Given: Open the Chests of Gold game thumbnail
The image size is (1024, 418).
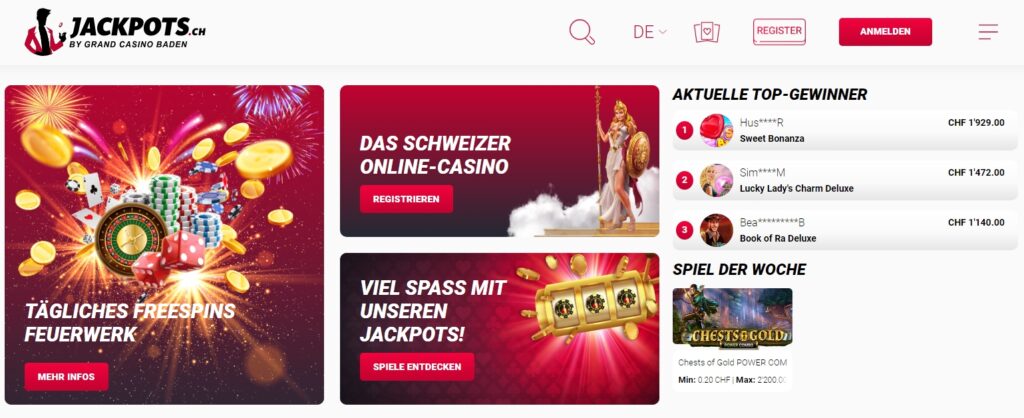Looking at the screenshot, I should click(x=732, y=319).
